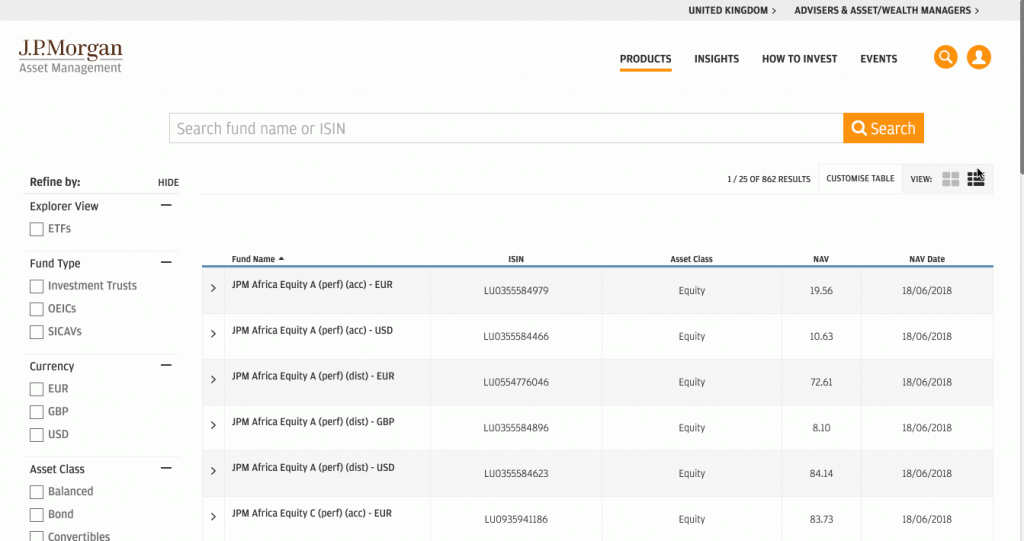Open the How to Invest menu
This screenshot has height=541, width=1024.
(799, 59)
